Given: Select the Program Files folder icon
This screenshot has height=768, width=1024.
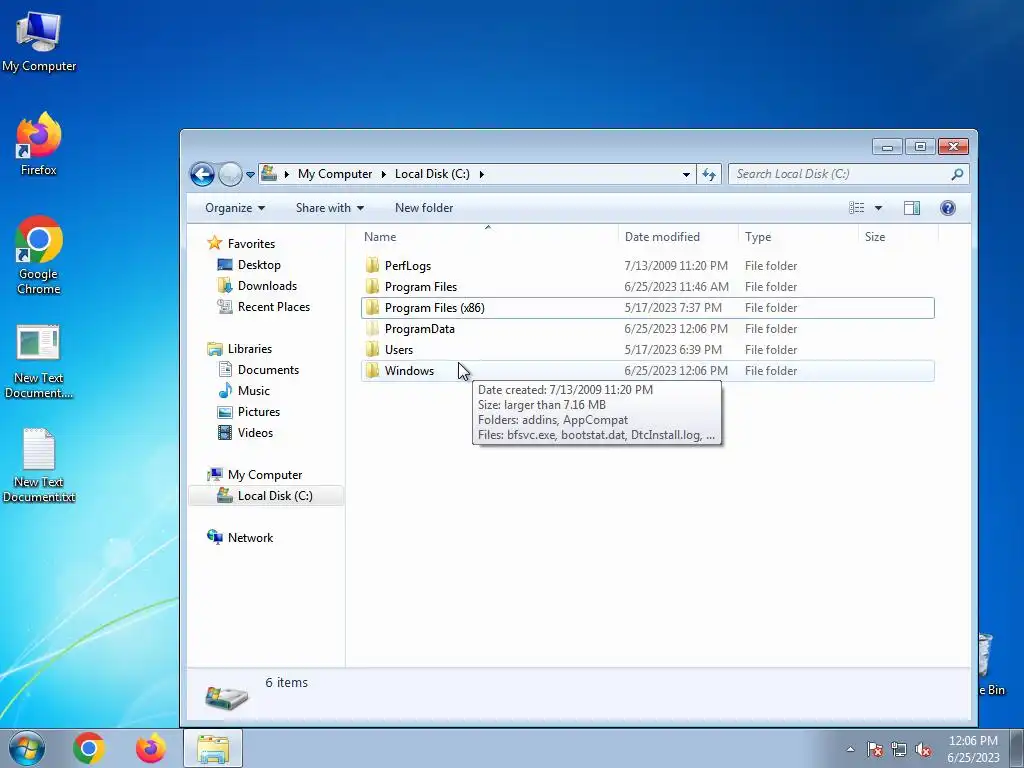Looking at the screenshot, I should coord(372,286).
